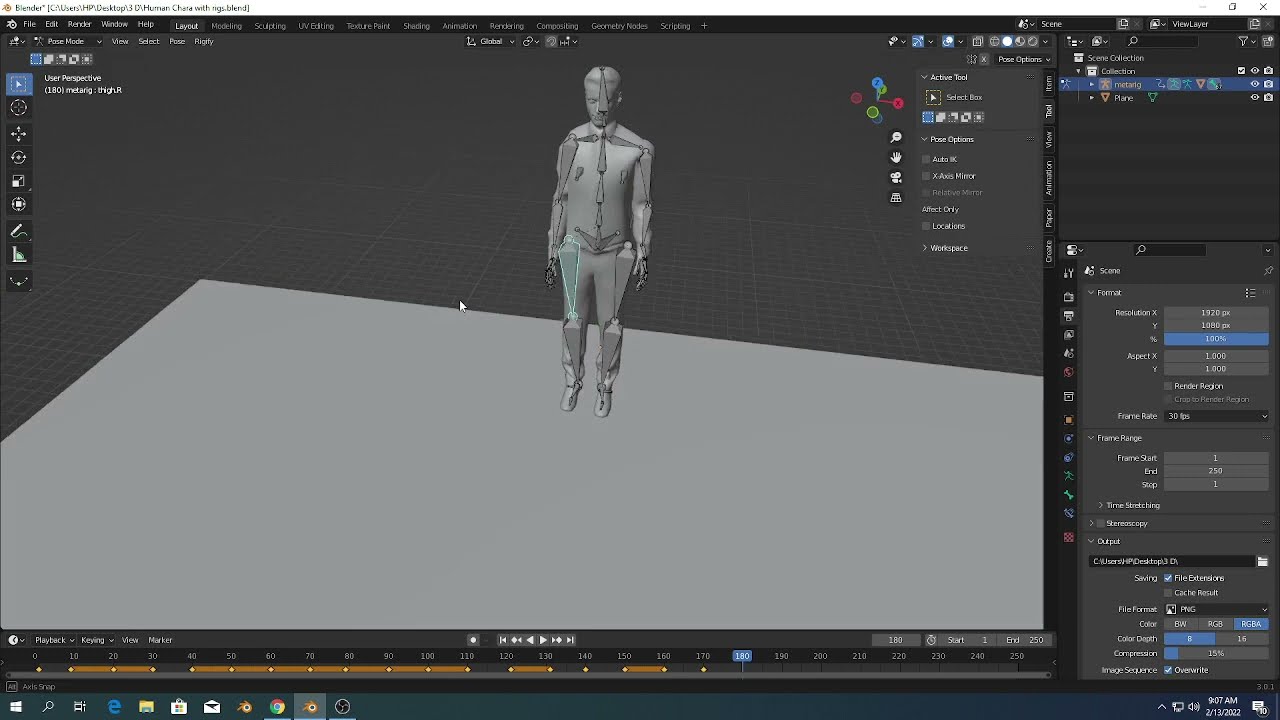This screenshot has width=1280, height=720.
Task: Switch to the Shading workspace tab
Action: (x=416, y=25)
